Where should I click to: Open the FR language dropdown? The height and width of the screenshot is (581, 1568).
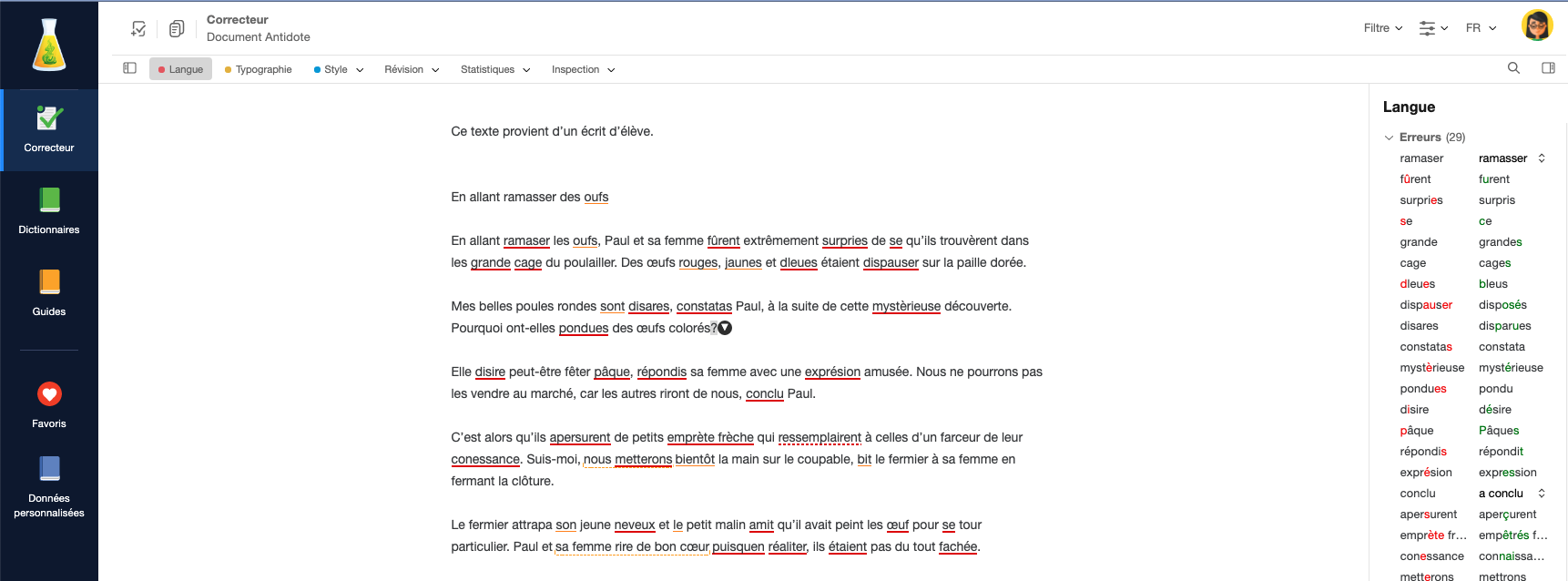[1481, 28]
